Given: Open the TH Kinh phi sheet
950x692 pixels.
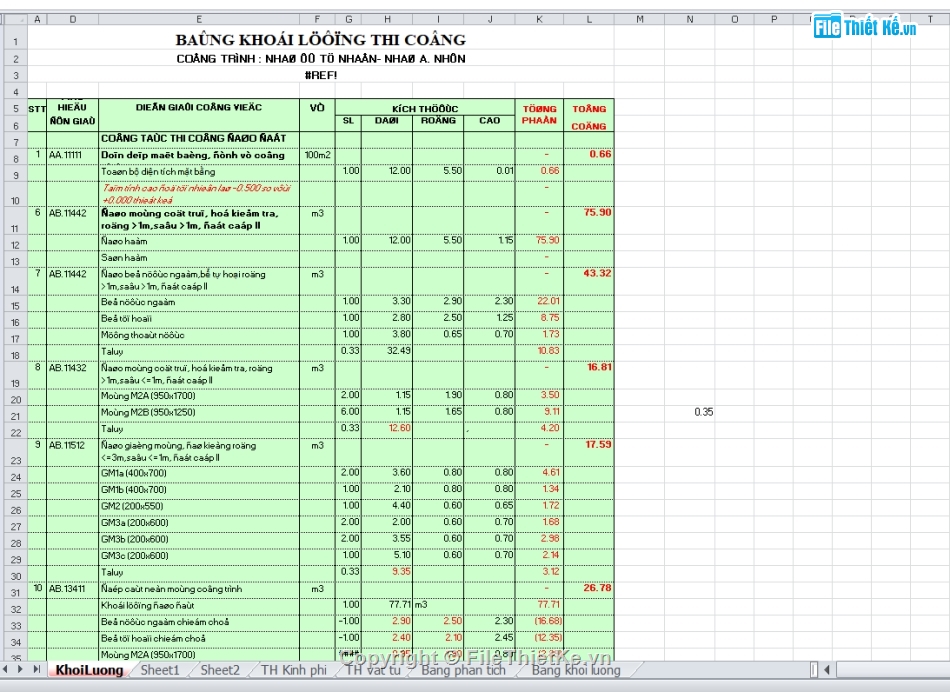Looking at the screenshot, I should 294,670.
